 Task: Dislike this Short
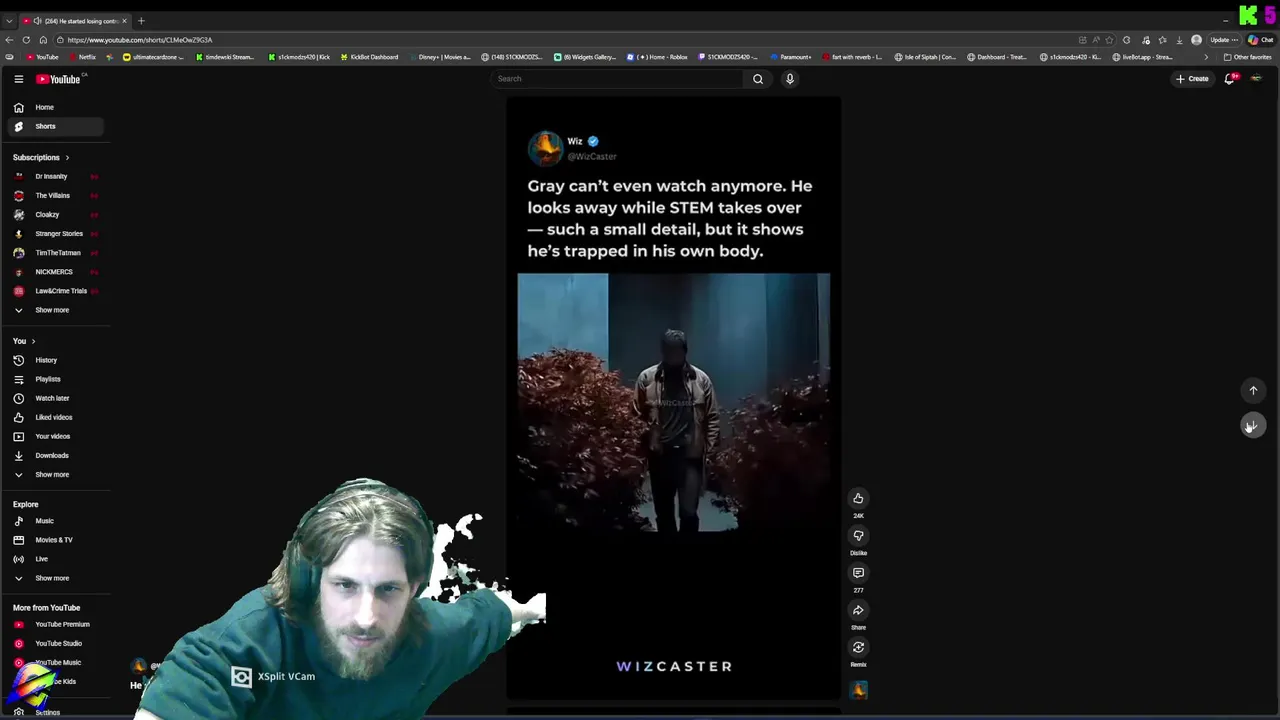(858, 535)
